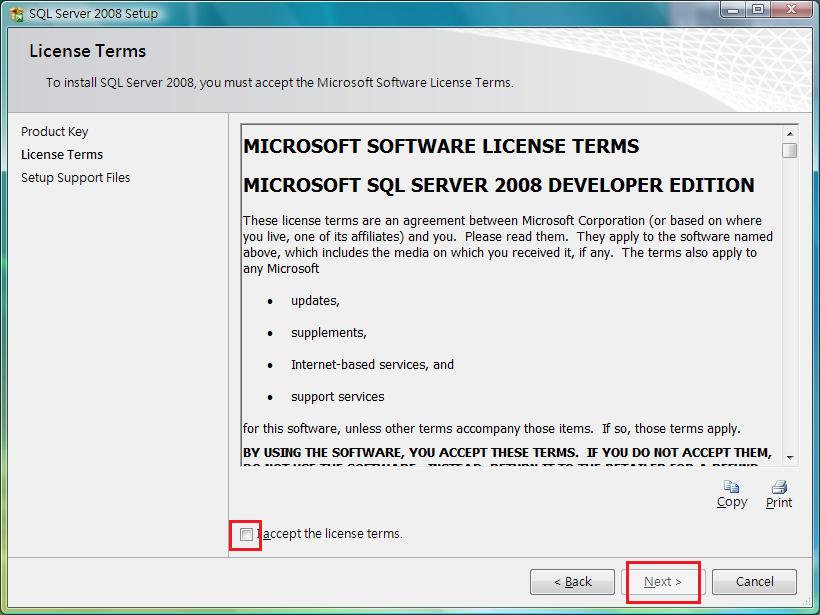This screenshot has width=820, height=615.
Task: Print the license terms via Print icon
Action: point(779,494)
